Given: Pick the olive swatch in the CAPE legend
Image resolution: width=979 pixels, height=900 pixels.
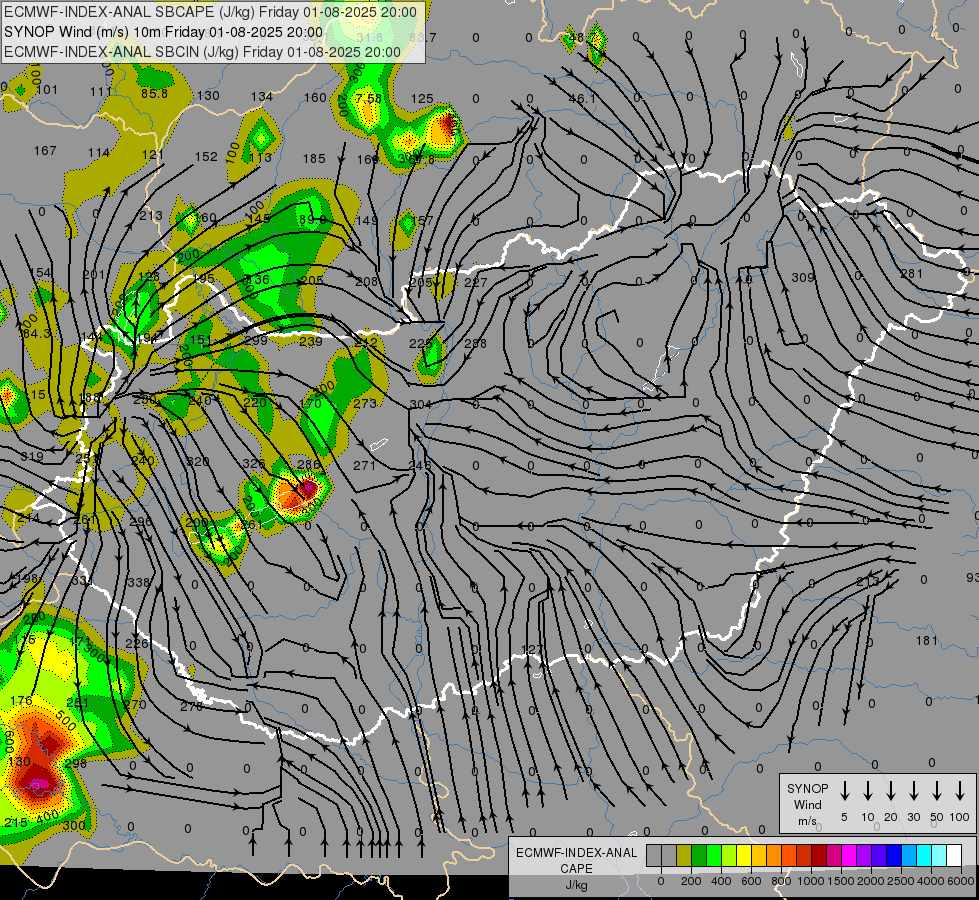Looking at the screenshot, I should tap(684, 856).
